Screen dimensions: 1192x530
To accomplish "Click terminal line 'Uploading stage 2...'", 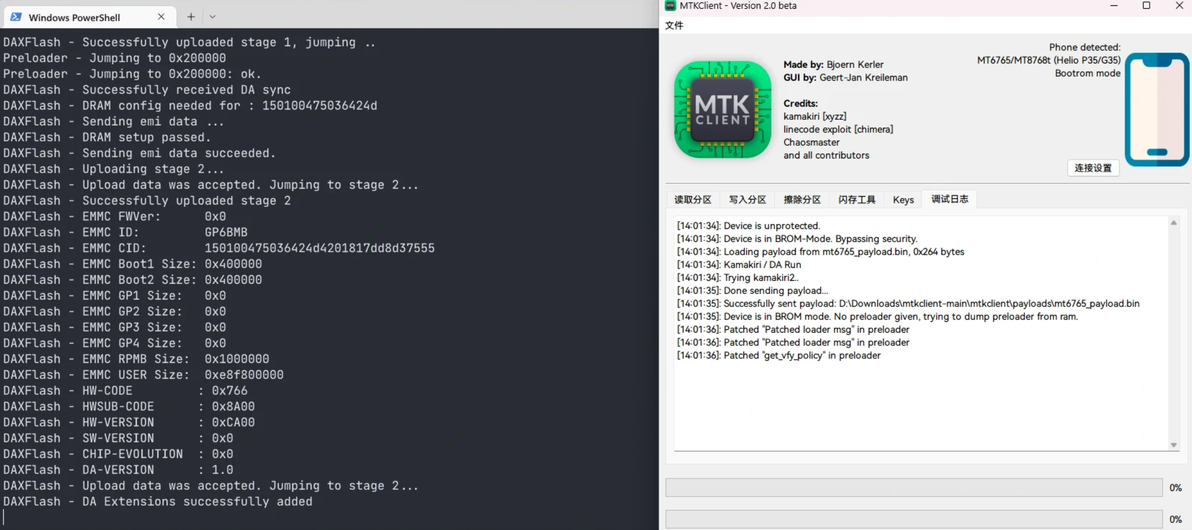I will (114, 170).
